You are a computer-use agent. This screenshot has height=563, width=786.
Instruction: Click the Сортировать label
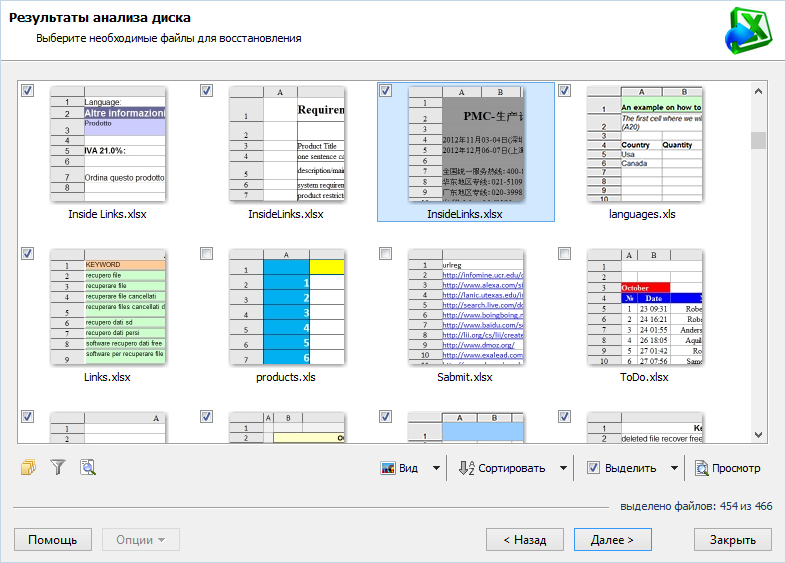tap(511, 468)
